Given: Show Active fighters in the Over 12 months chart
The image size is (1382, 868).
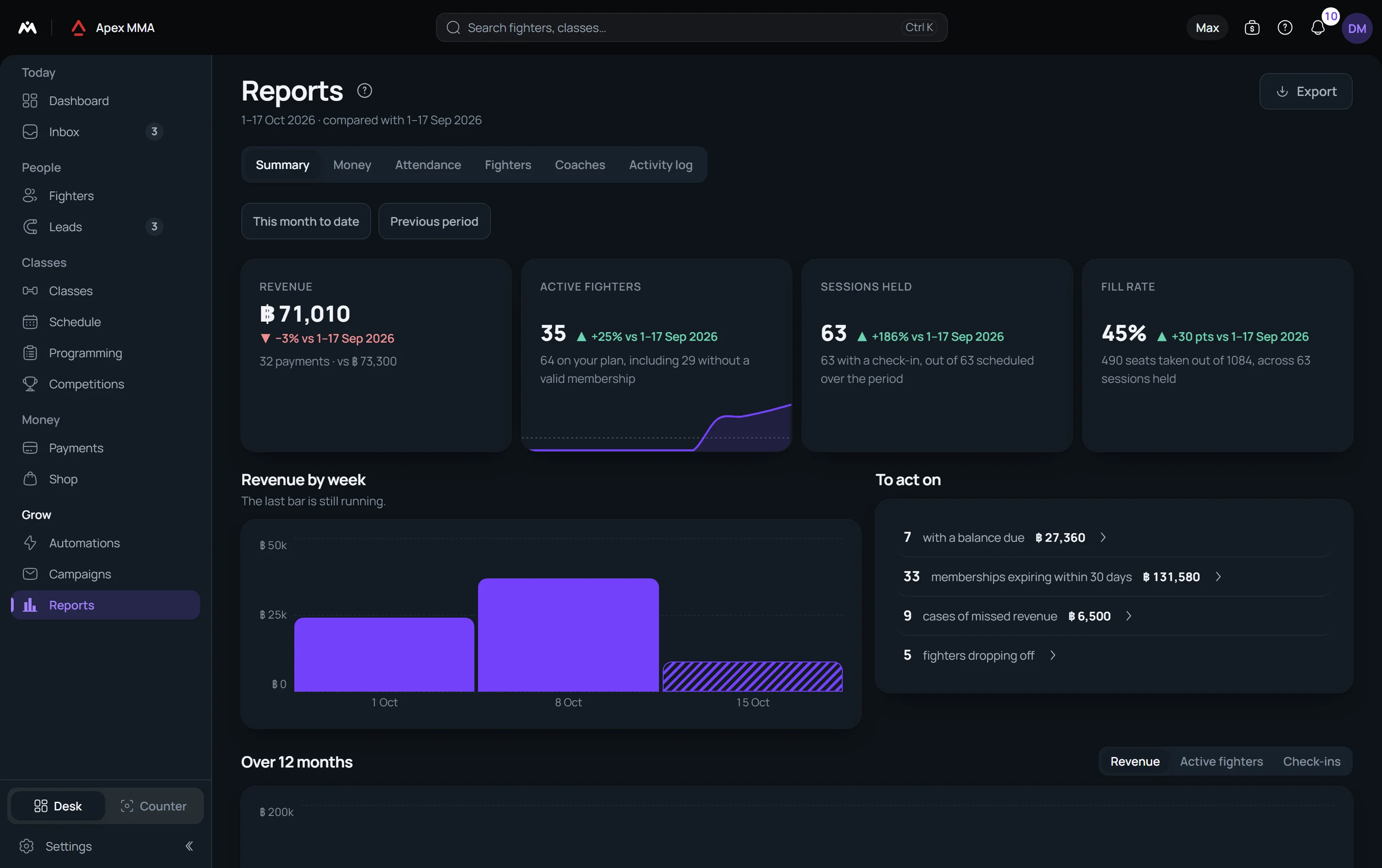Looking at the screenshot, I should pyautogui.click(x=1221, y=761).
